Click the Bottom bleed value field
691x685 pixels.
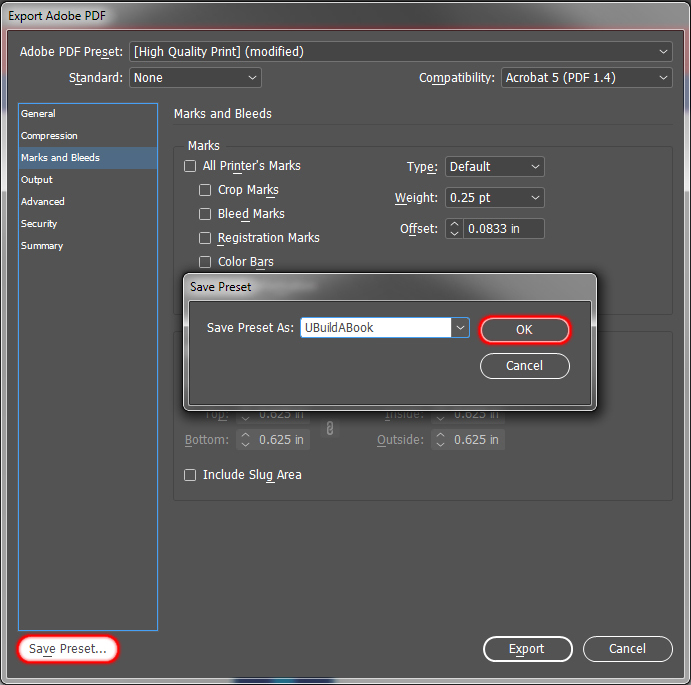pyautogui.click(x=282, y=440)
